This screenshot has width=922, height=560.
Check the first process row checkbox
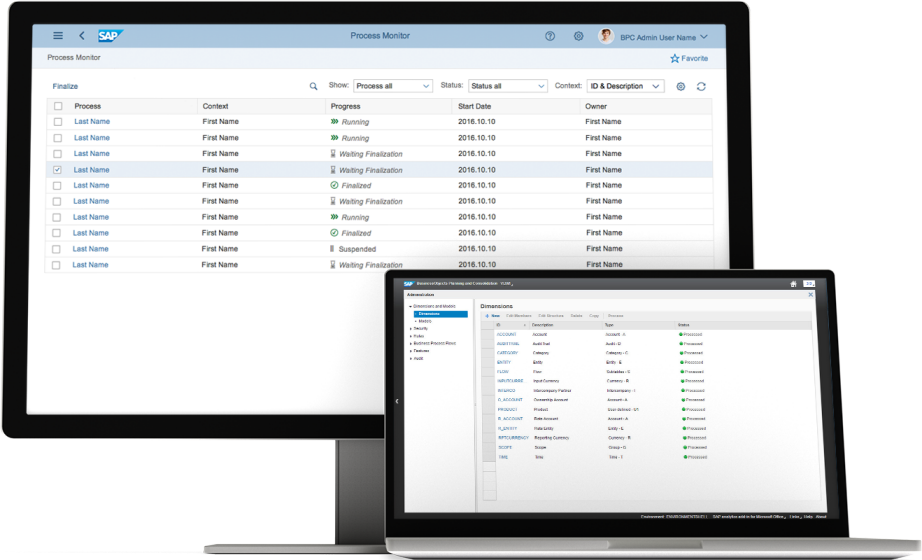tap(57, 122)
